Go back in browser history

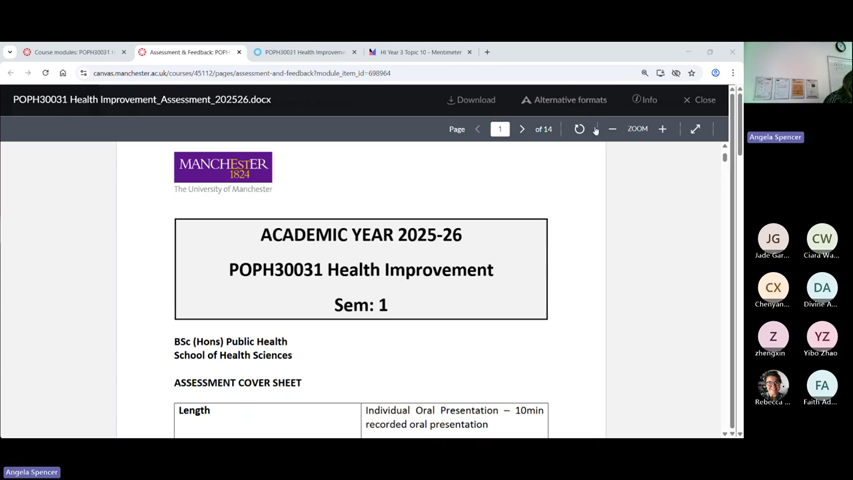click(11, 73)
